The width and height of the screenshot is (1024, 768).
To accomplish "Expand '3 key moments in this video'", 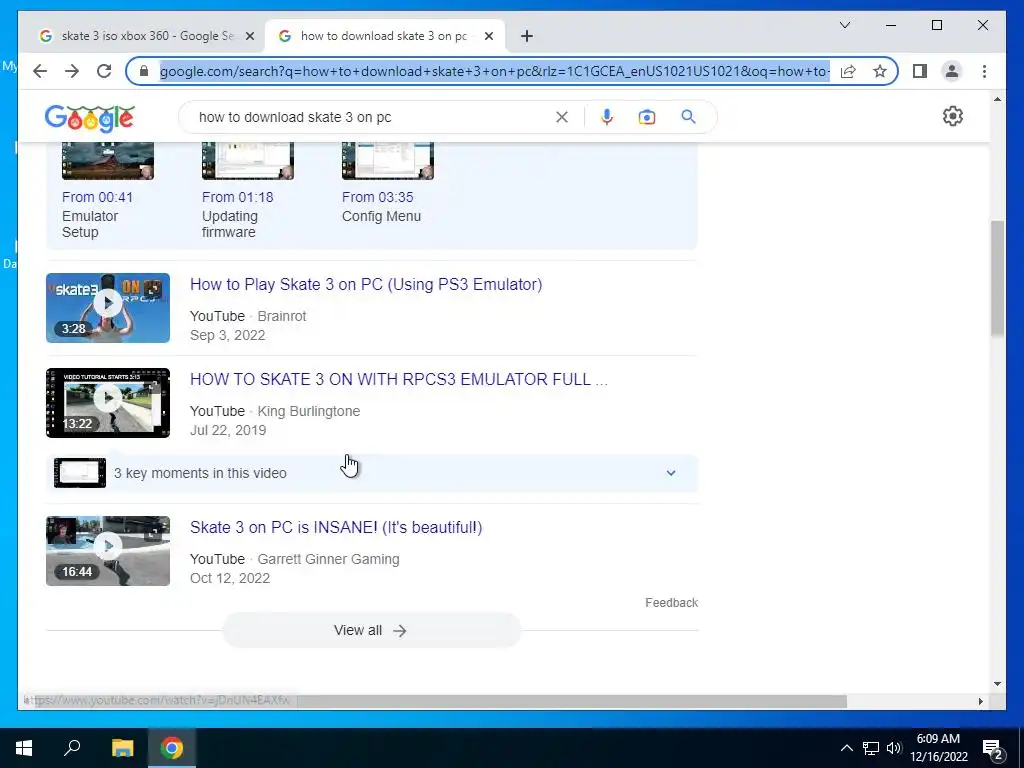I will 372,473.
